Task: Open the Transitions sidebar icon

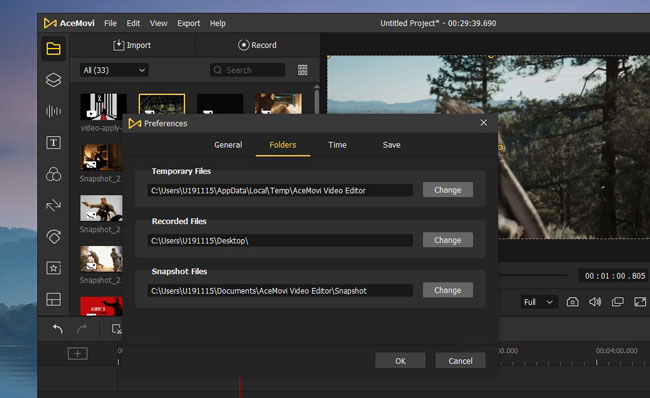Action: click(x=53, y=205)
